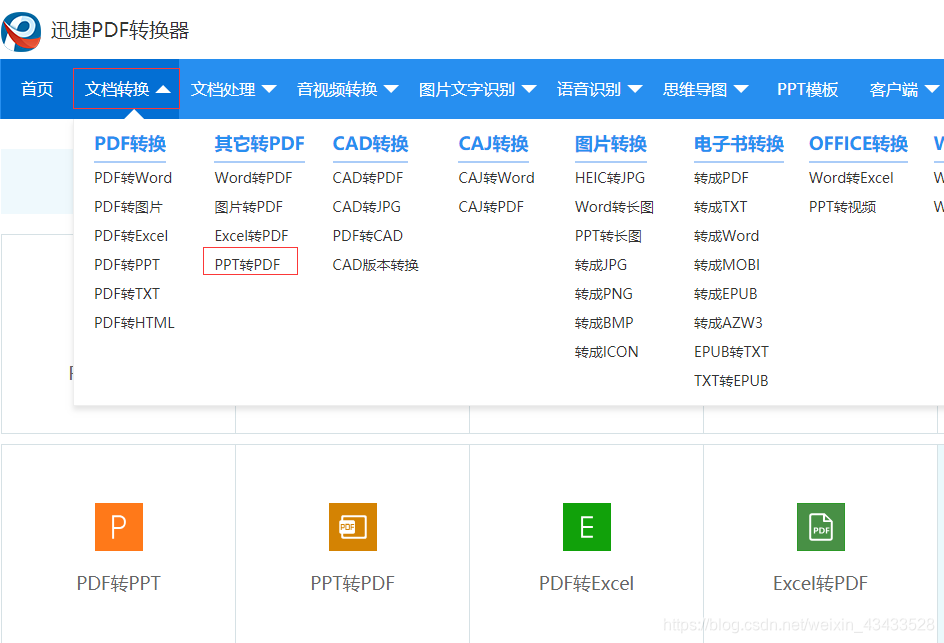This screenshot has height=643, width=944.
Task: Open EPUB转TXT conversion
Action: coord(731,352)
